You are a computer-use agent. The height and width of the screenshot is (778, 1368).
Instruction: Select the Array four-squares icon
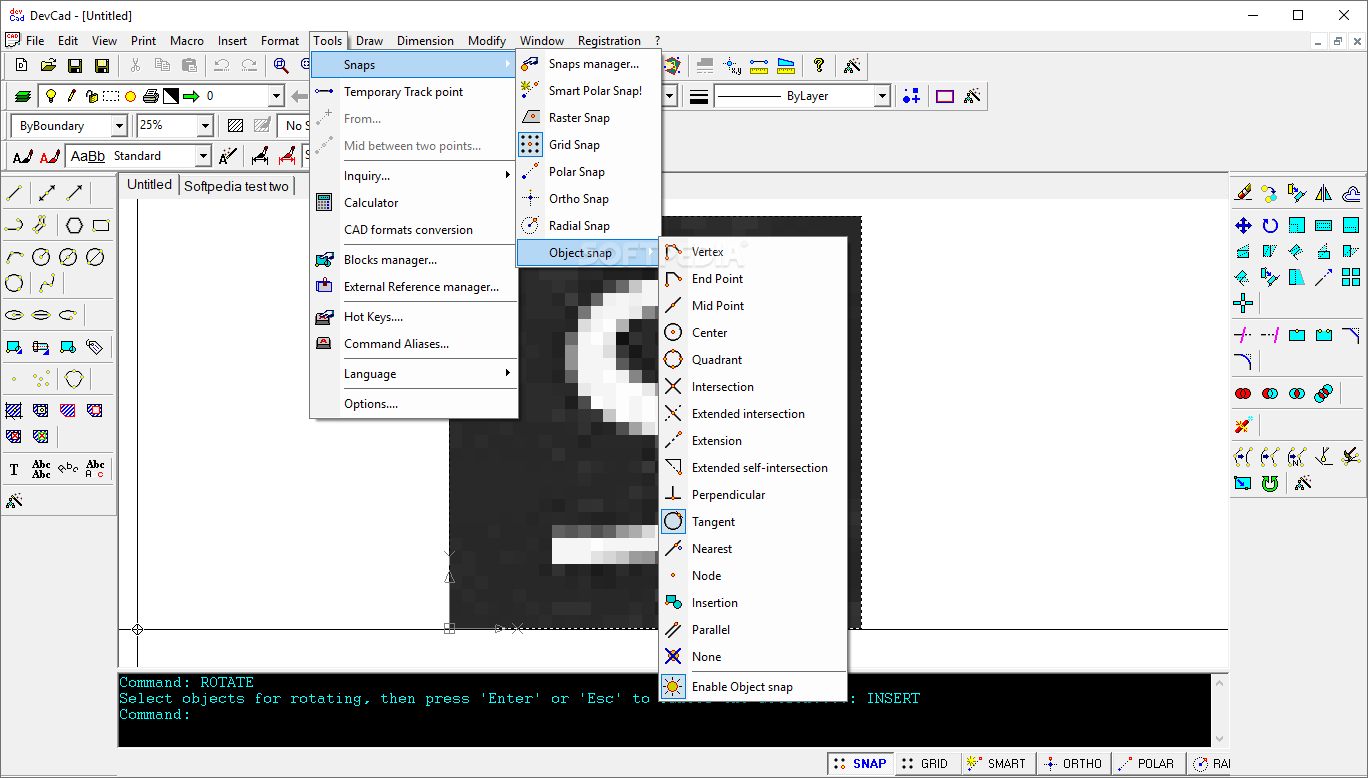1351,277
